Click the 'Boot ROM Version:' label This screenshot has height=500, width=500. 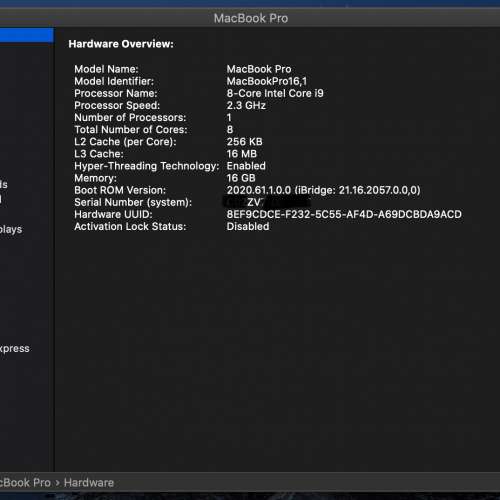click(120, 190)
